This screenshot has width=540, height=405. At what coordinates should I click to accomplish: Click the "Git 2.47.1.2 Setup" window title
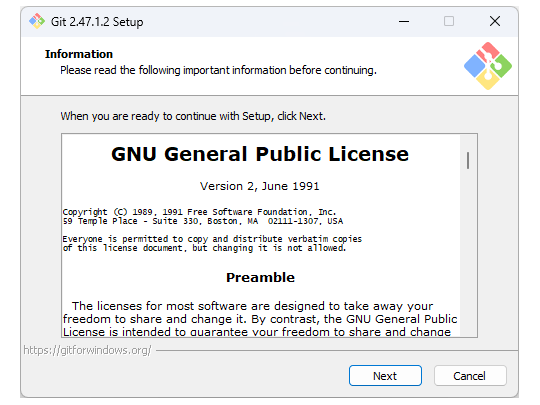[x=97, y=22]
